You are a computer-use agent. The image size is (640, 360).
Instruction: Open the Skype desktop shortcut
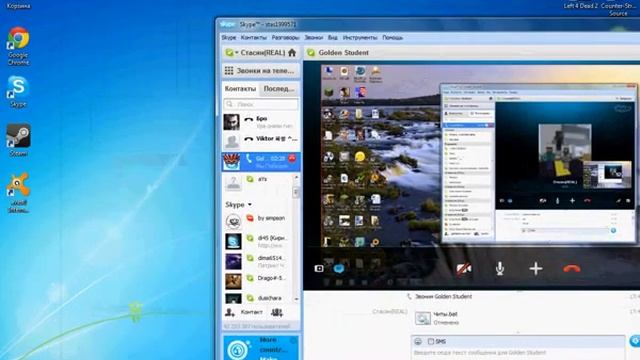click(18, 91)
